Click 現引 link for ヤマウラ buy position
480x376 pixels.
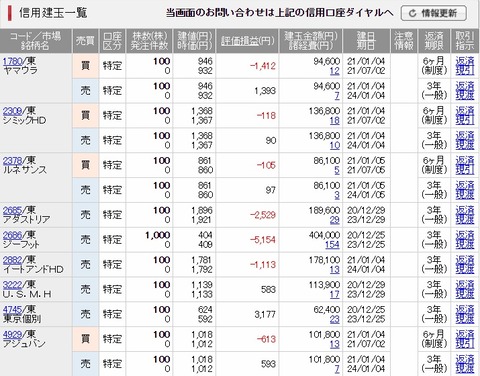465,71
